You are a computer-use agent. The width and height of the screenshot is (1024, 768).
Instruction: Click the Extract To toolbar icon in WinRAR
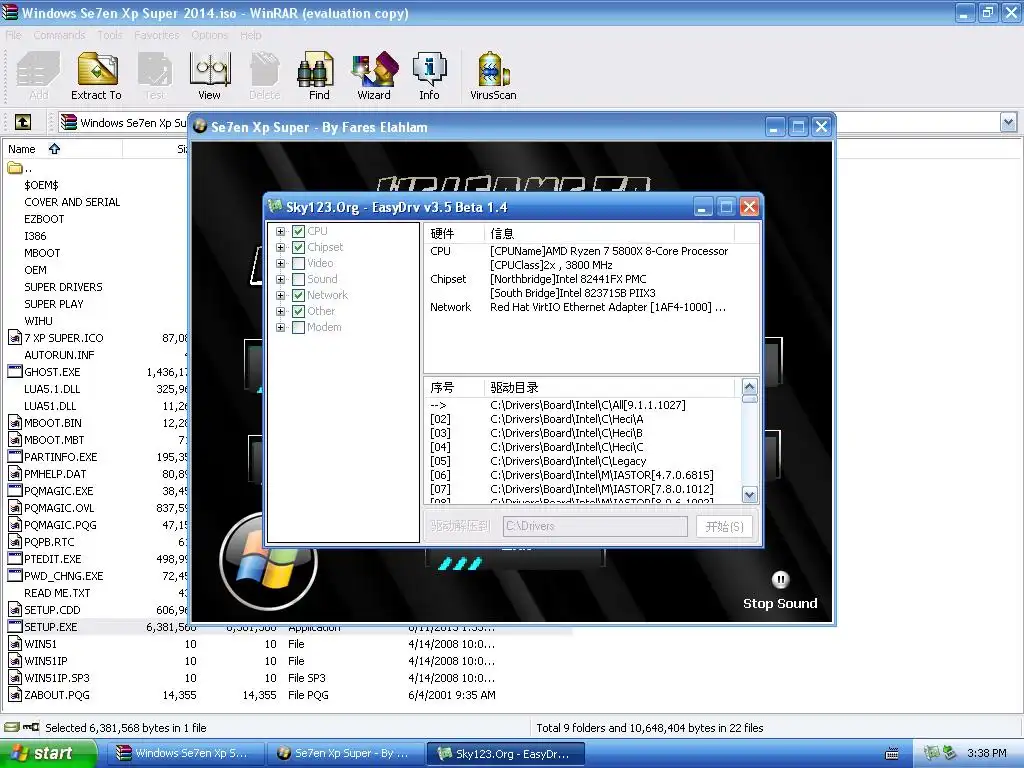click(97, 76)
